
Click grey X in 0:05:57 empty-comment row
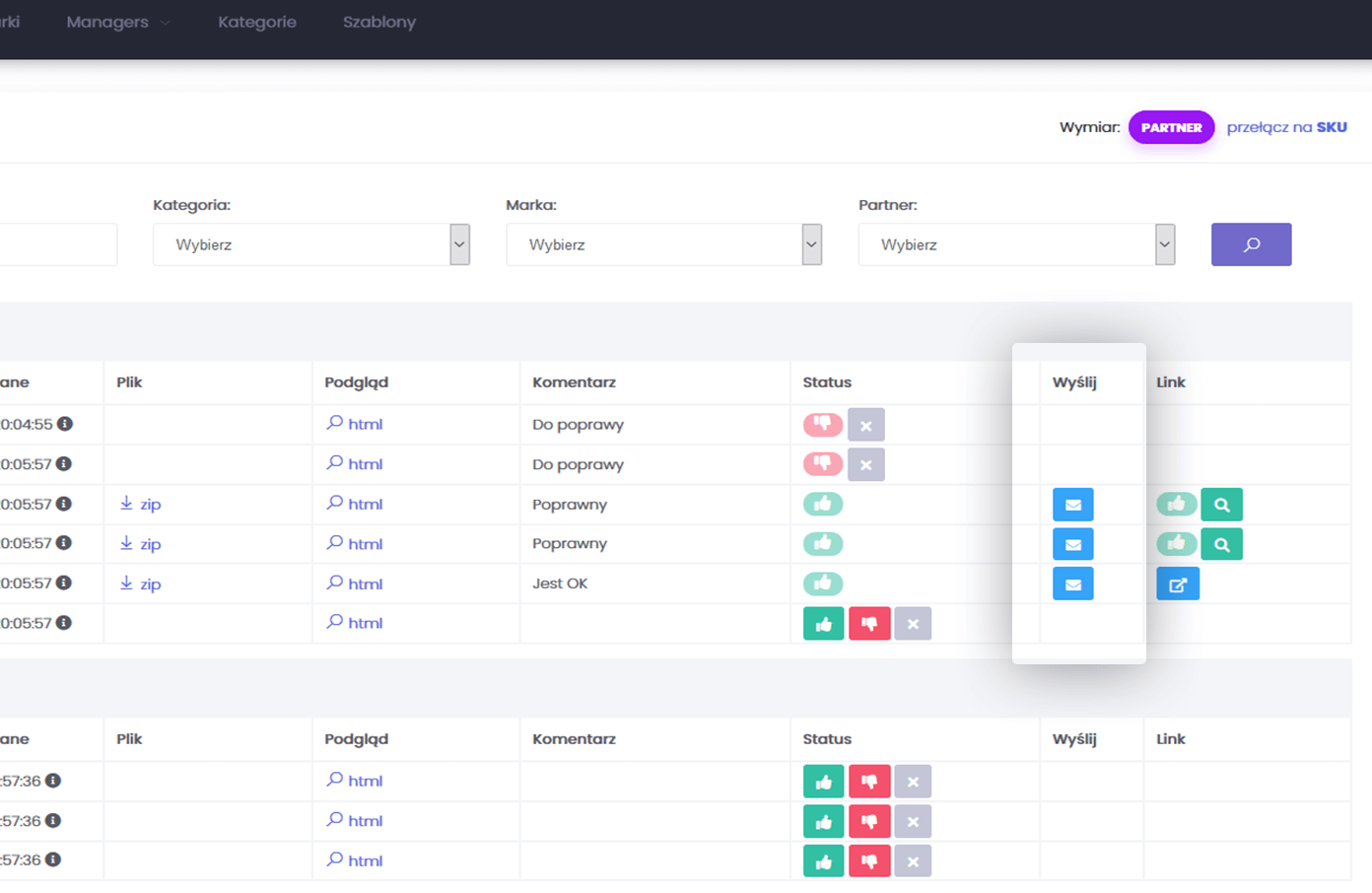click(913, 624)
